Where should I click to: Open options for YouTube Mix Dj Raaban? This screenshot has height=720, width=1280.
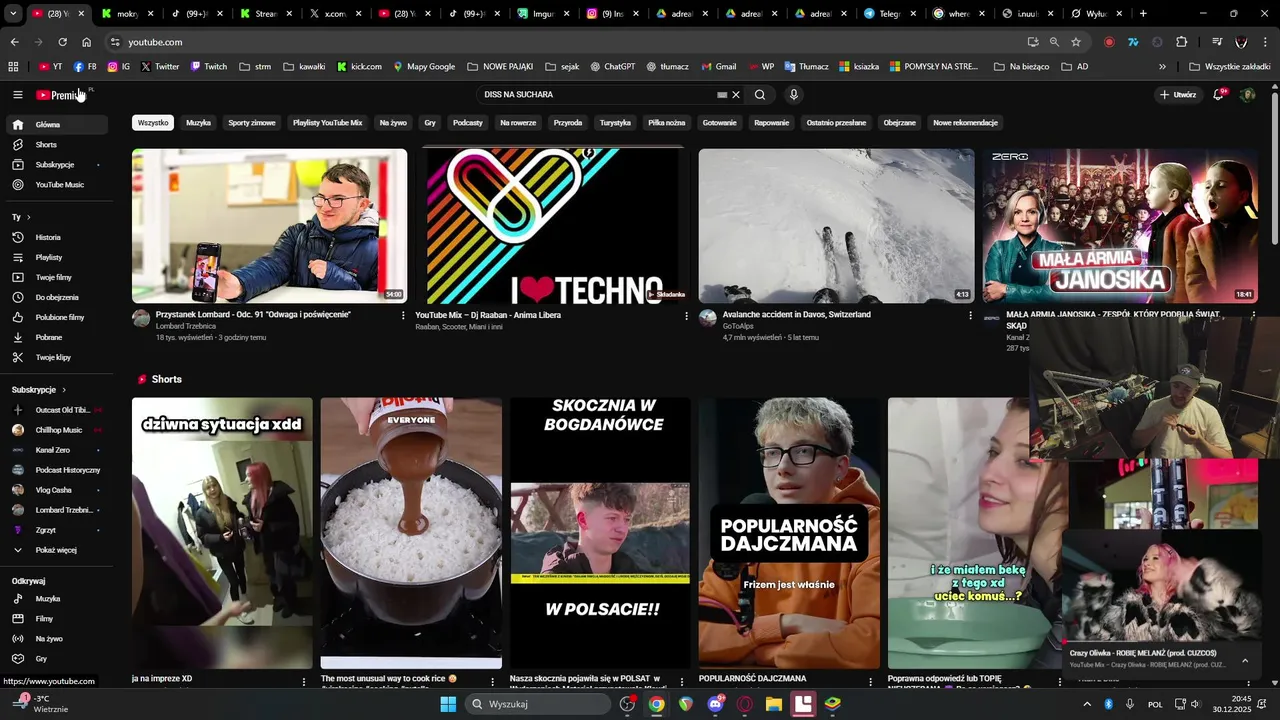click(687, 316)
